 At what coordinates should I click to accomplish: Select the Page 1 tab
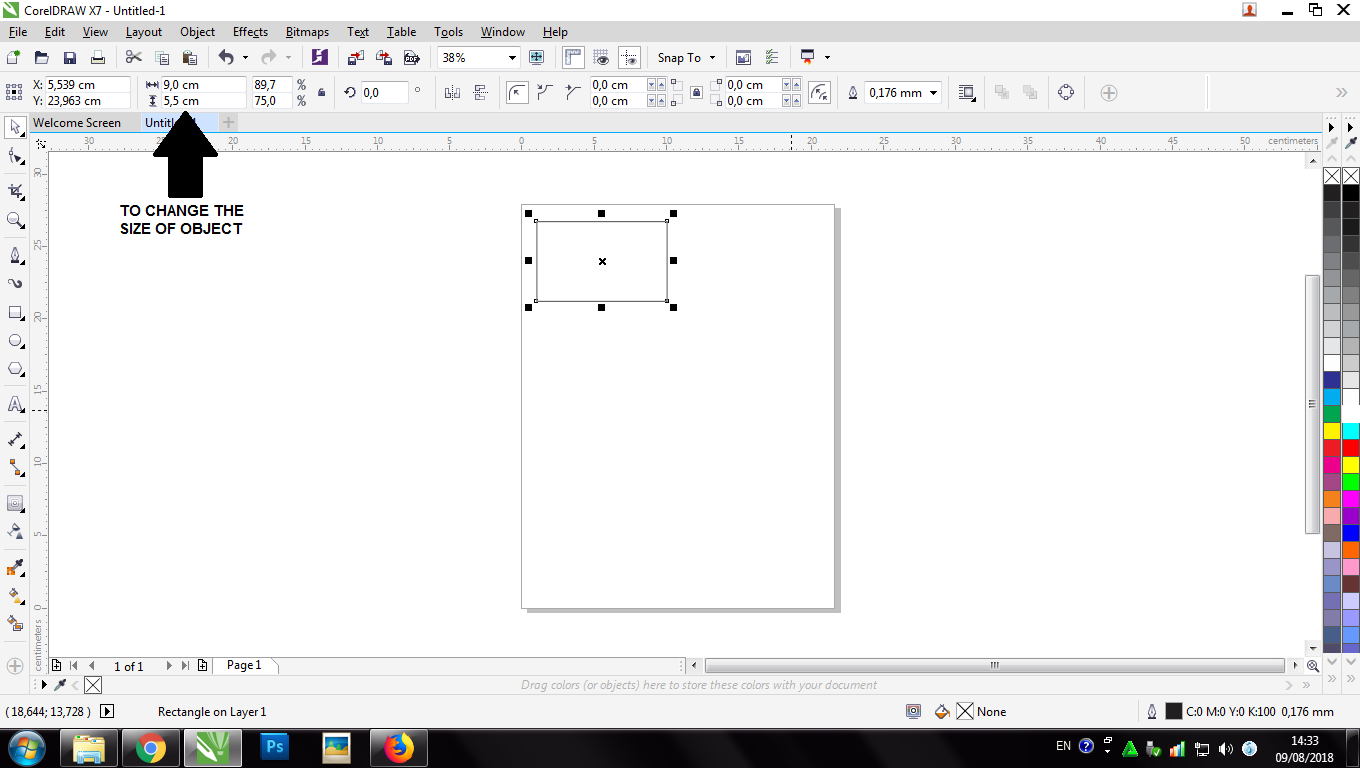click(244, 665)
